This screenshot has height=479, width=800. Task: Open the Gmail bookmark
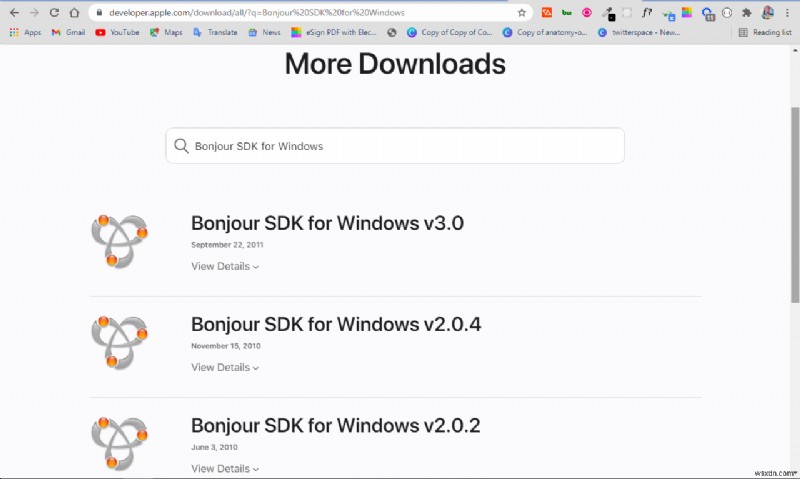tap(68, 32)
